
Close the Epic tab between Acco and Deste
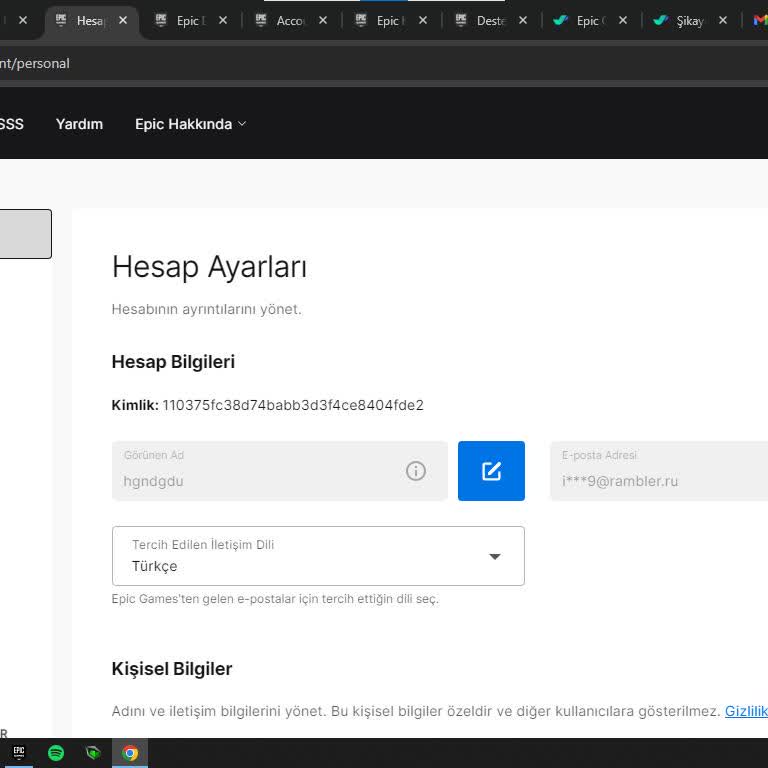[x=423, y=20]
